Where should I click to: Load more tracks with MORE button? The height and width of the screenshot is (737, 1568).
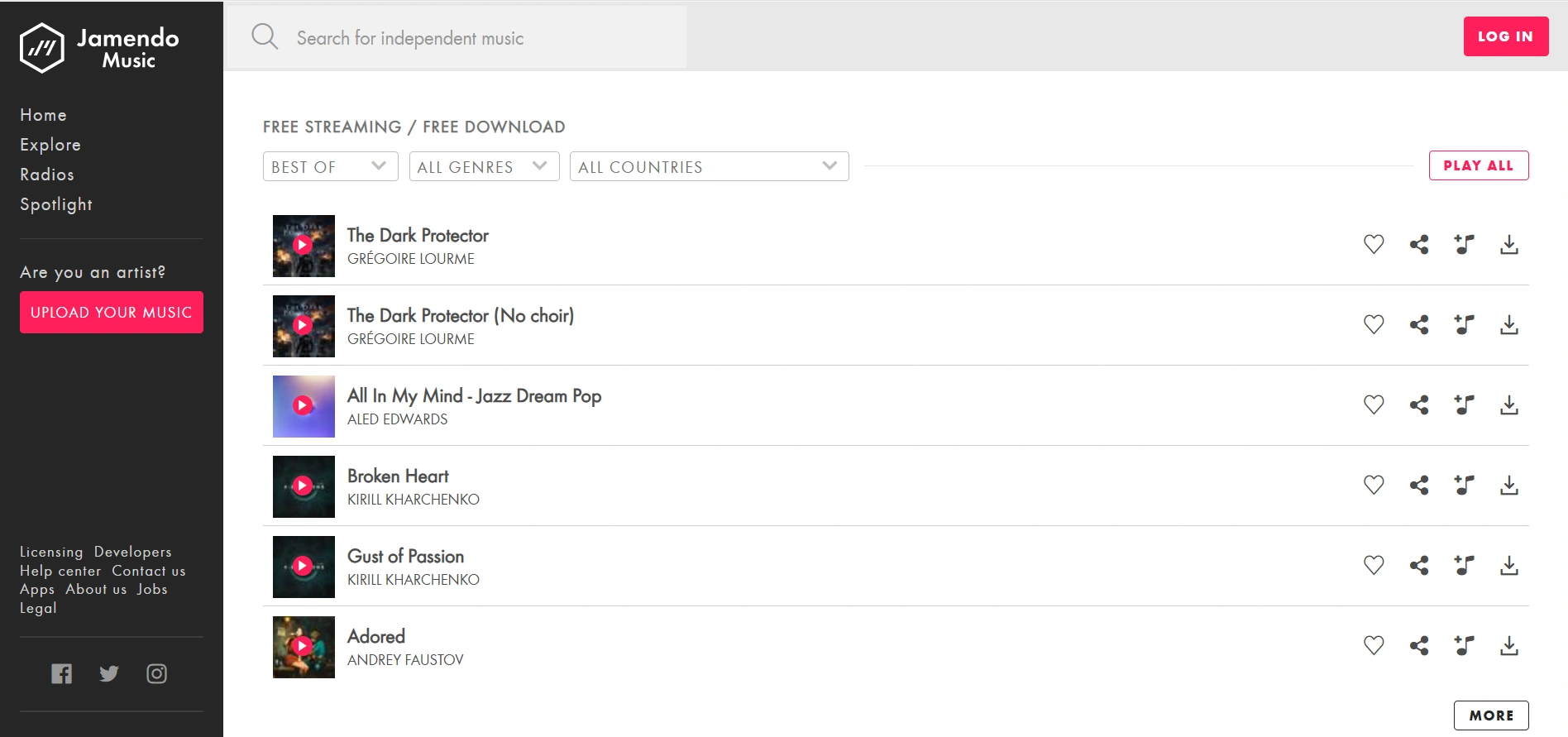pyautogui.click(x=1491, y=715)
